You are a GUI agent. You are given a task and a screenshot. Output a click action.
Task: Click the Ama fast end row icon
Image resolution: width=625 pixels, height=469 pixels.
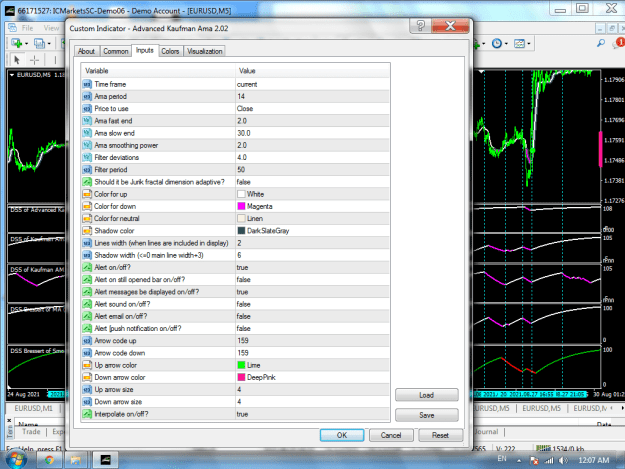[87, 121]
